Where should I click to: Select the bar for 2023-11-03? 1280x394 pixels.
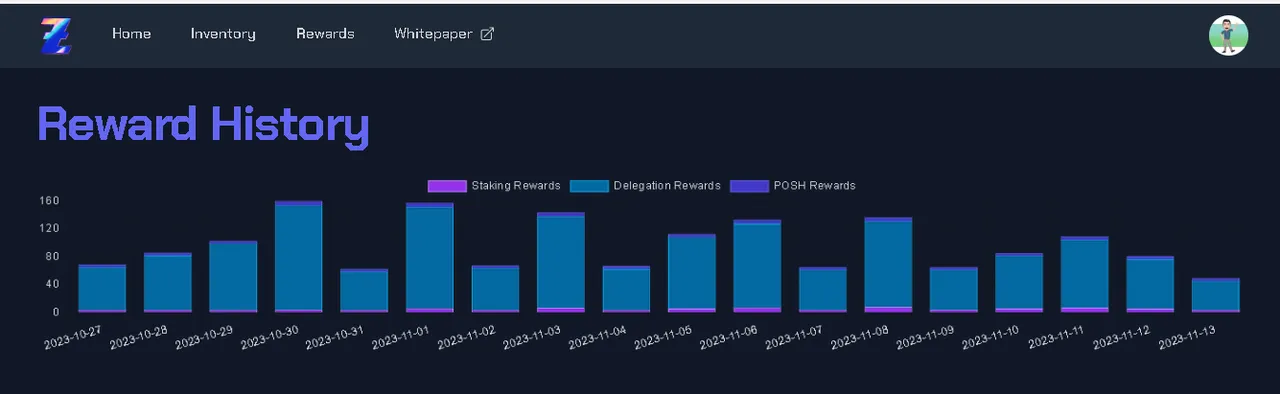[561, 263]
